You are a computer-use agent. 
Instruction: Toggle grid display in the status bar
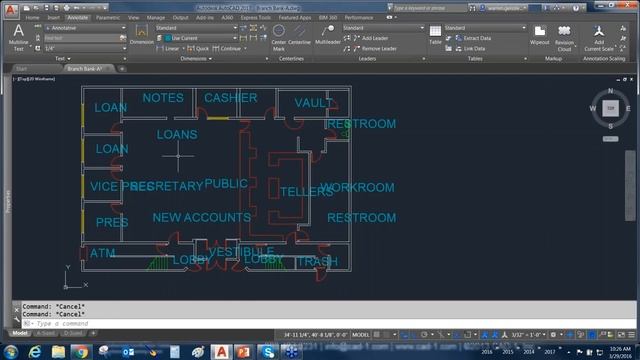coord(377,335)
